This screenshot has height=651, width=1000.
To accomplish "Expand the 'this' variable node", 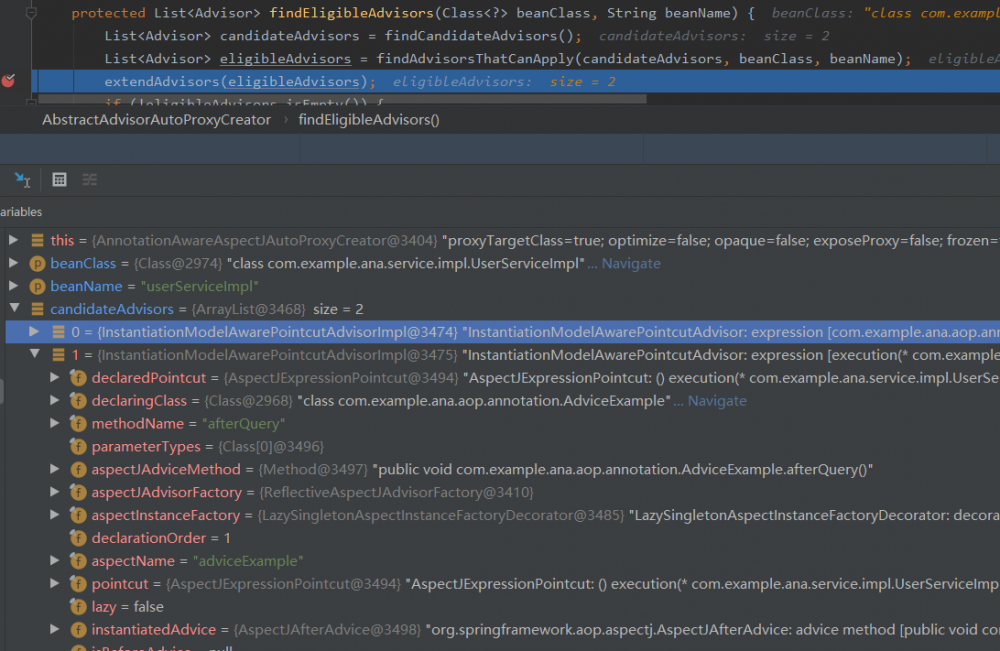I will [x=13, y=240].
